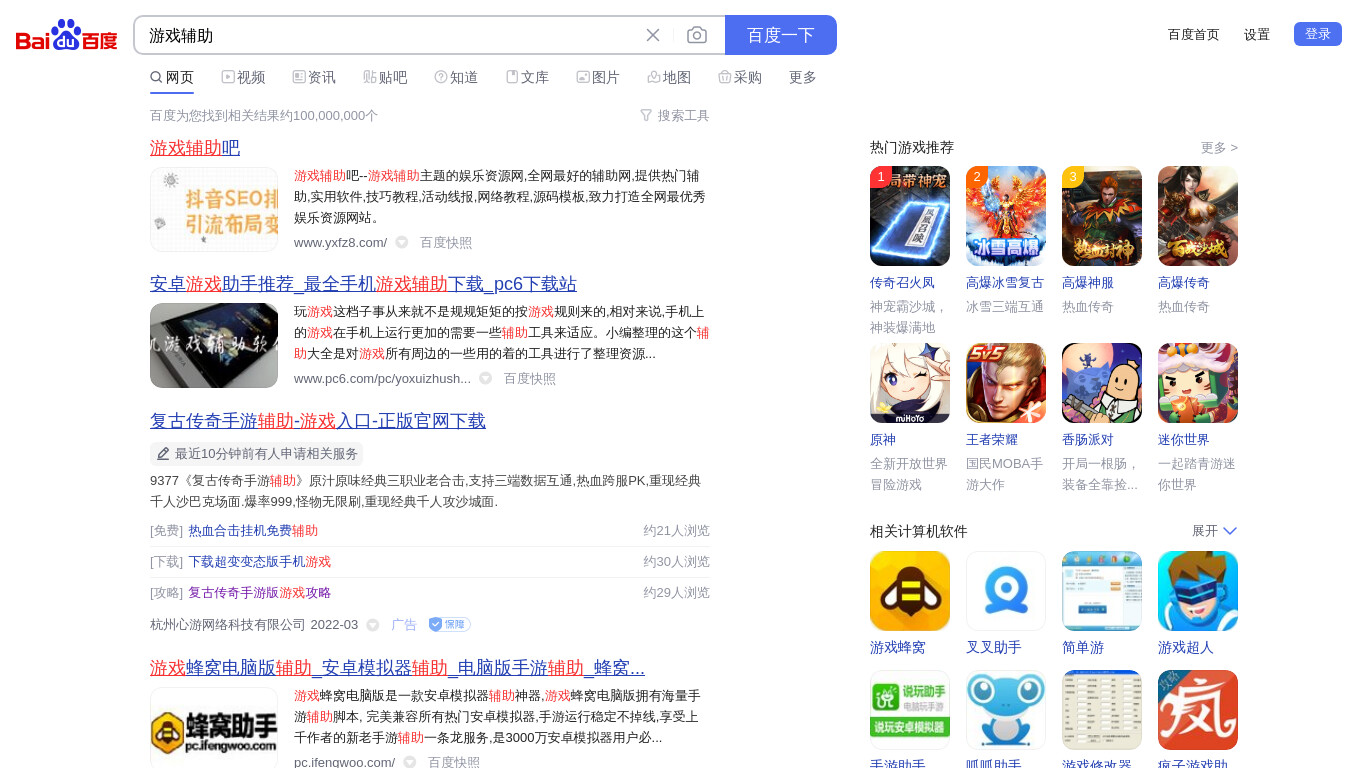Open 高爆神服 game icon
Image resolution: width=1366 pixels, height=768 pixels.
[x=1102, y=216]
